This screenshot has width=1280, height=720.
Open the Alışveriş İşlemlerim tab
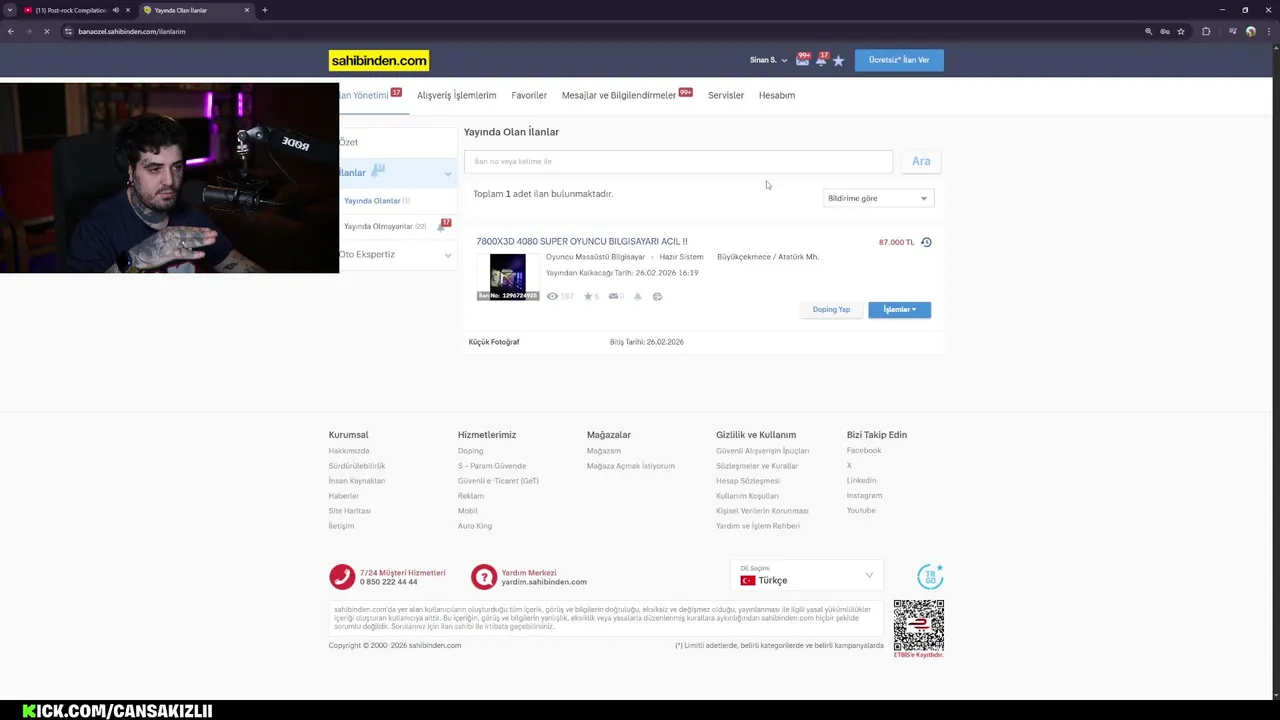(456, 95)
